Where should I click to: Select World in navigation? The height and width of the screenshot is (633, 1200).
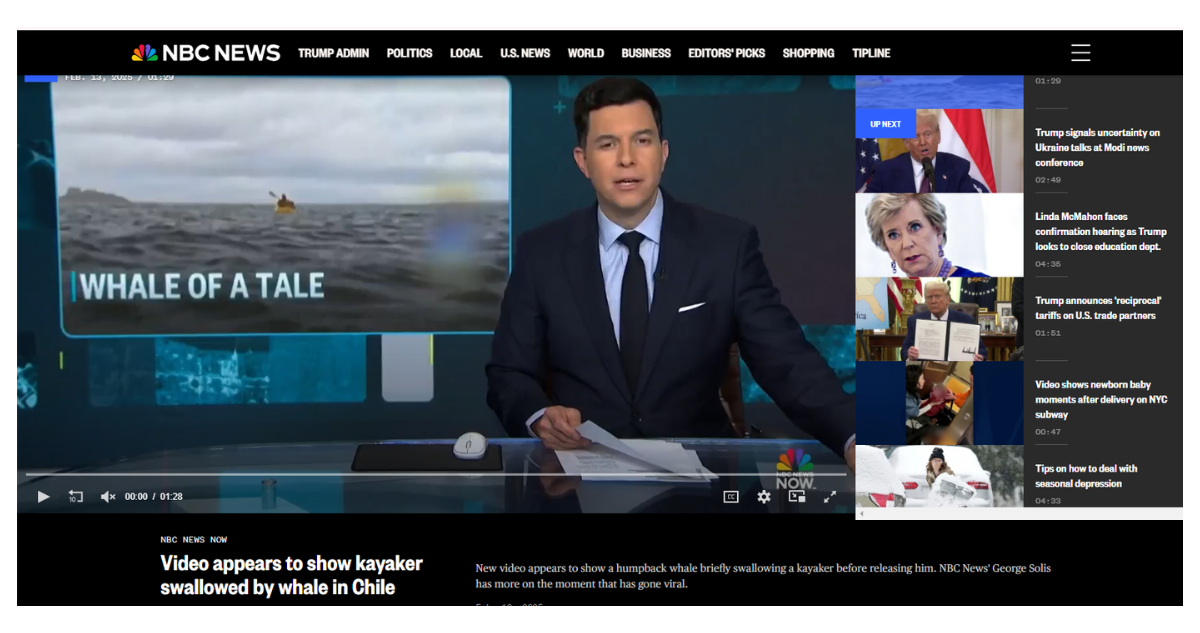586,53
